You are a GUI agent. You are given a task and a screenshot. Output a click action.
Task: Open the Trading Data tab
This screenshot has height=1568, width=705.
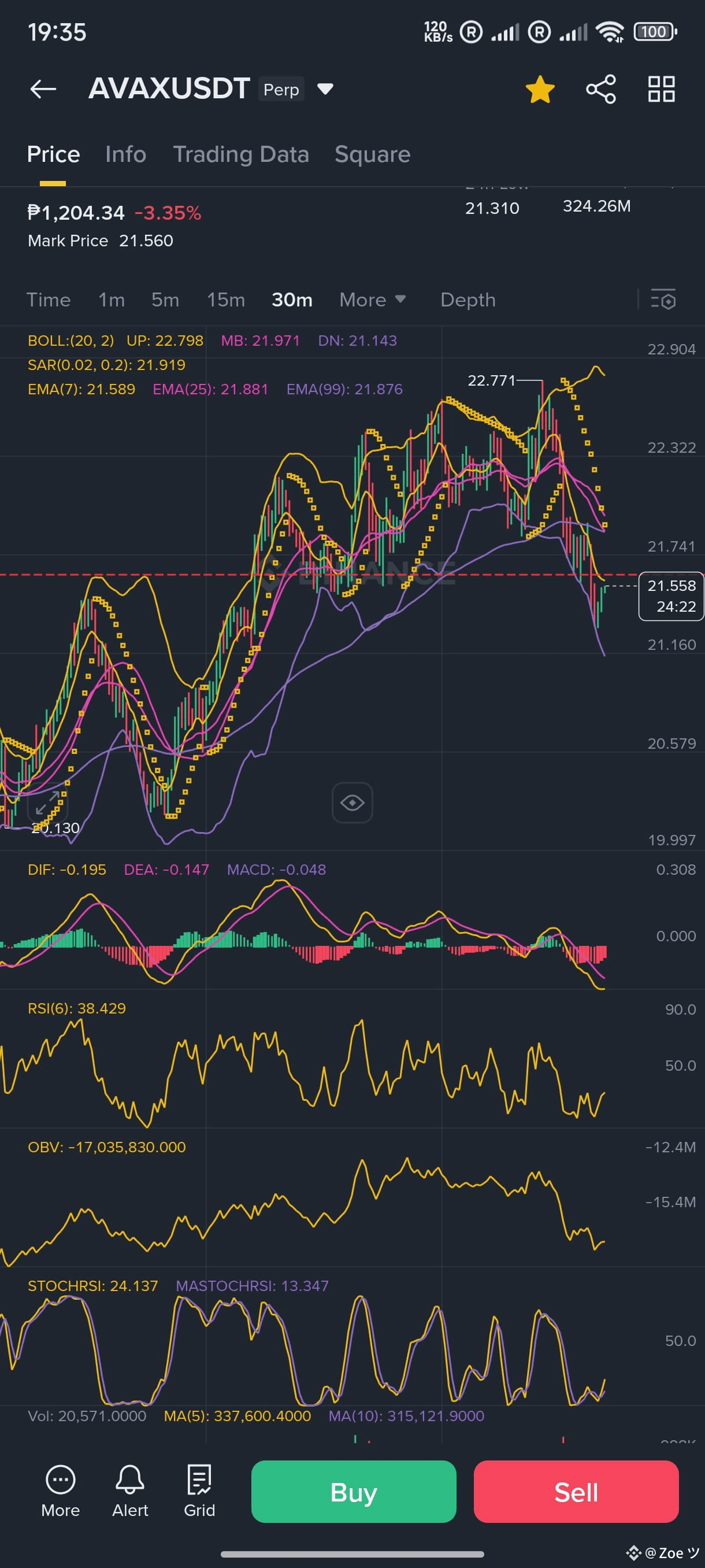click(241, 154)
